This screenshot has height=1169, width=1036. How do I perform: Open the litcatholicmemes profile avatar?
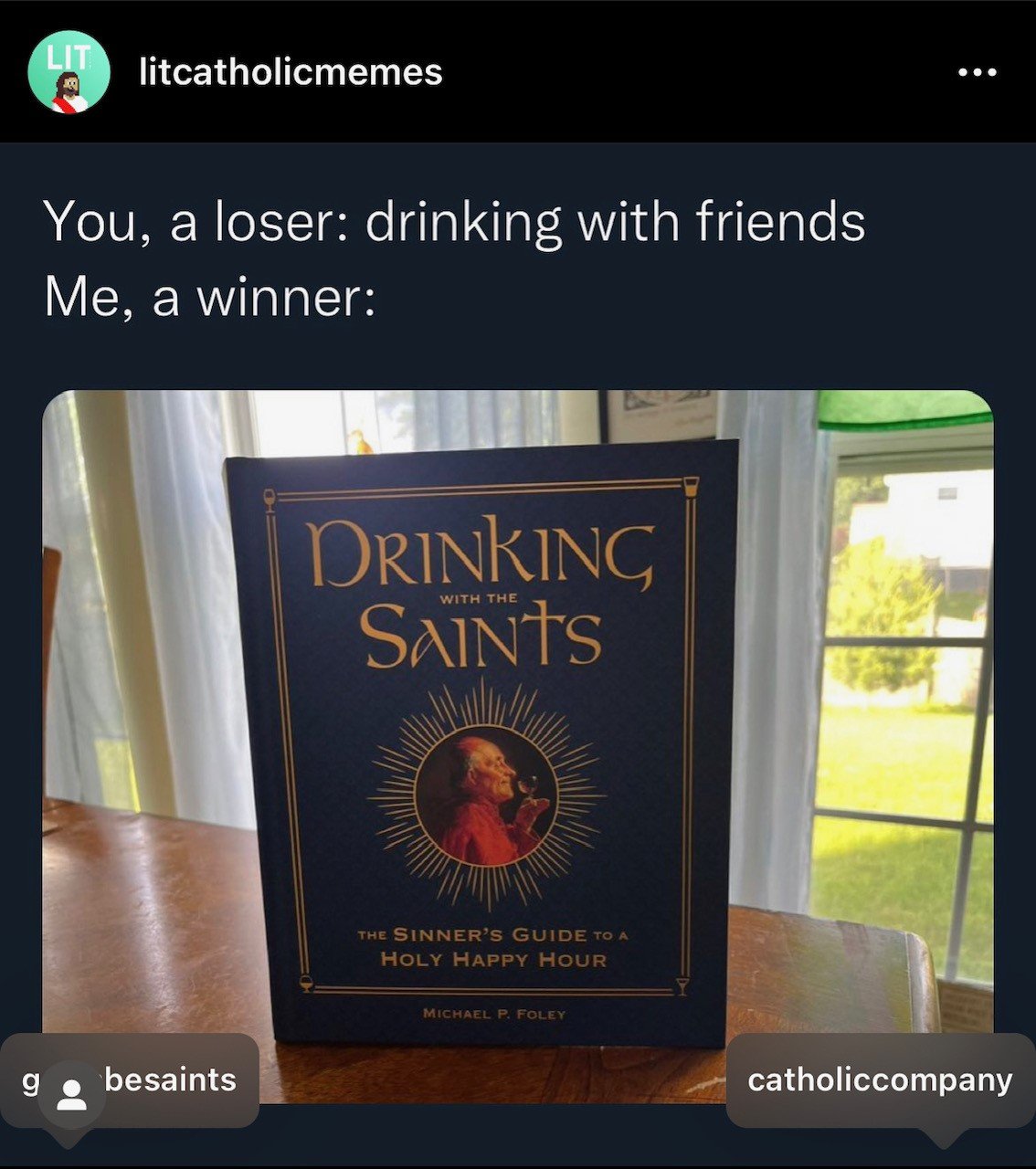tap(69, 72)
